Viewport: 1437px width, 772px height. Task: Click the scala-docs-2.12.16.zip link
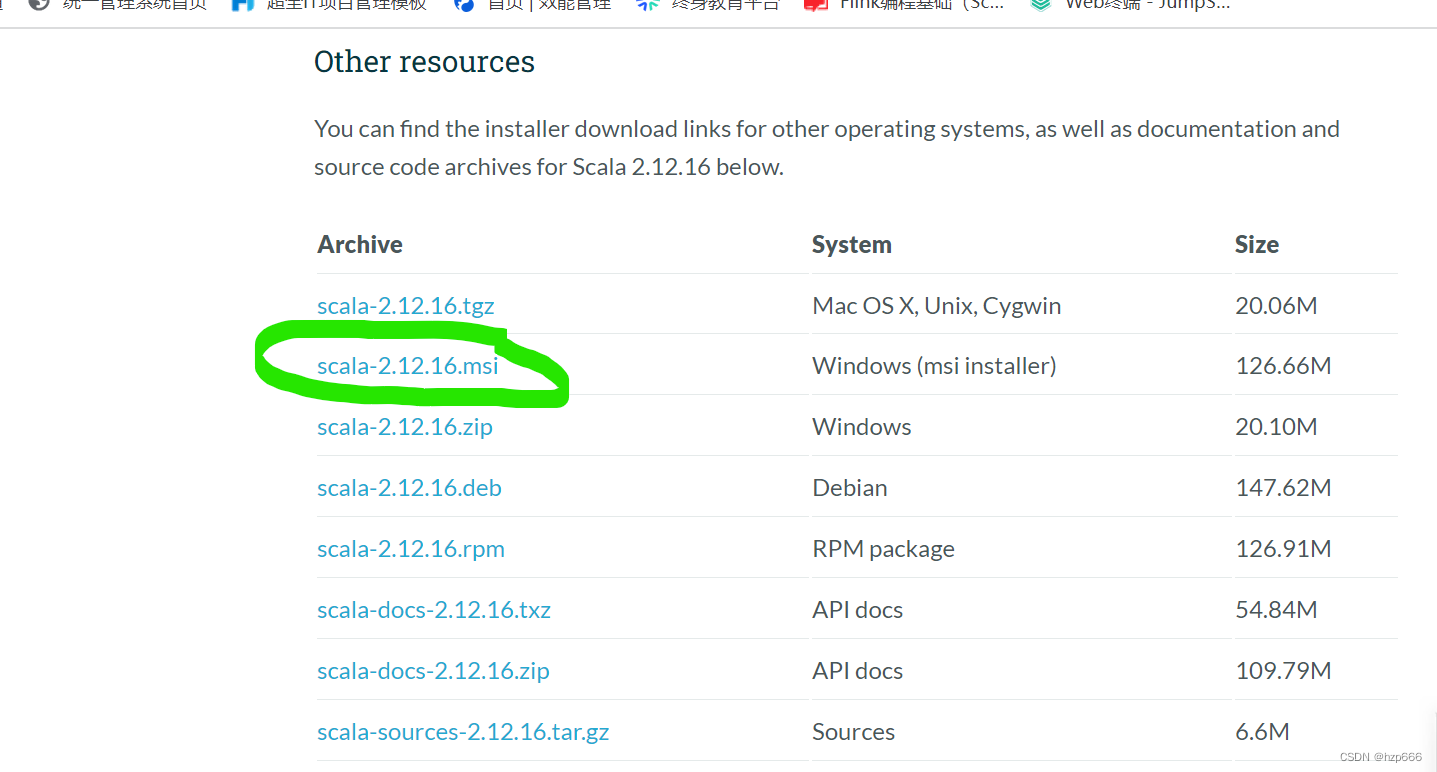(x=434, y=671)
